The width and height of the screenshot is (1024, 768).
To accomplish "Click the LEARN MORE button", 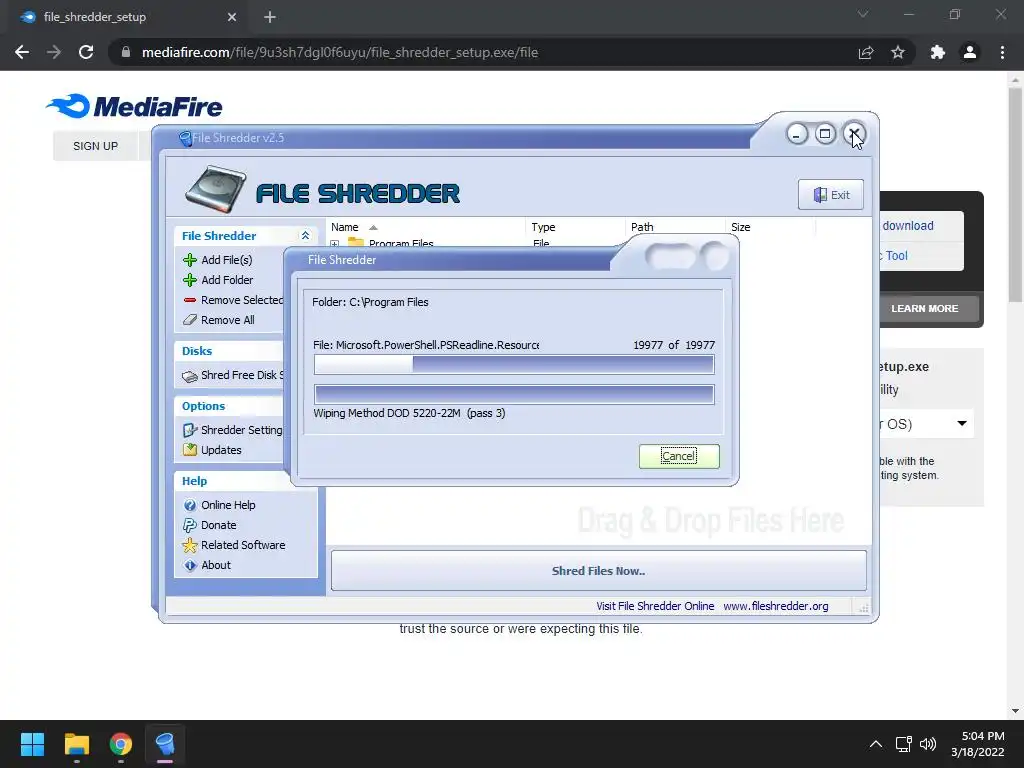I will 925,308.
